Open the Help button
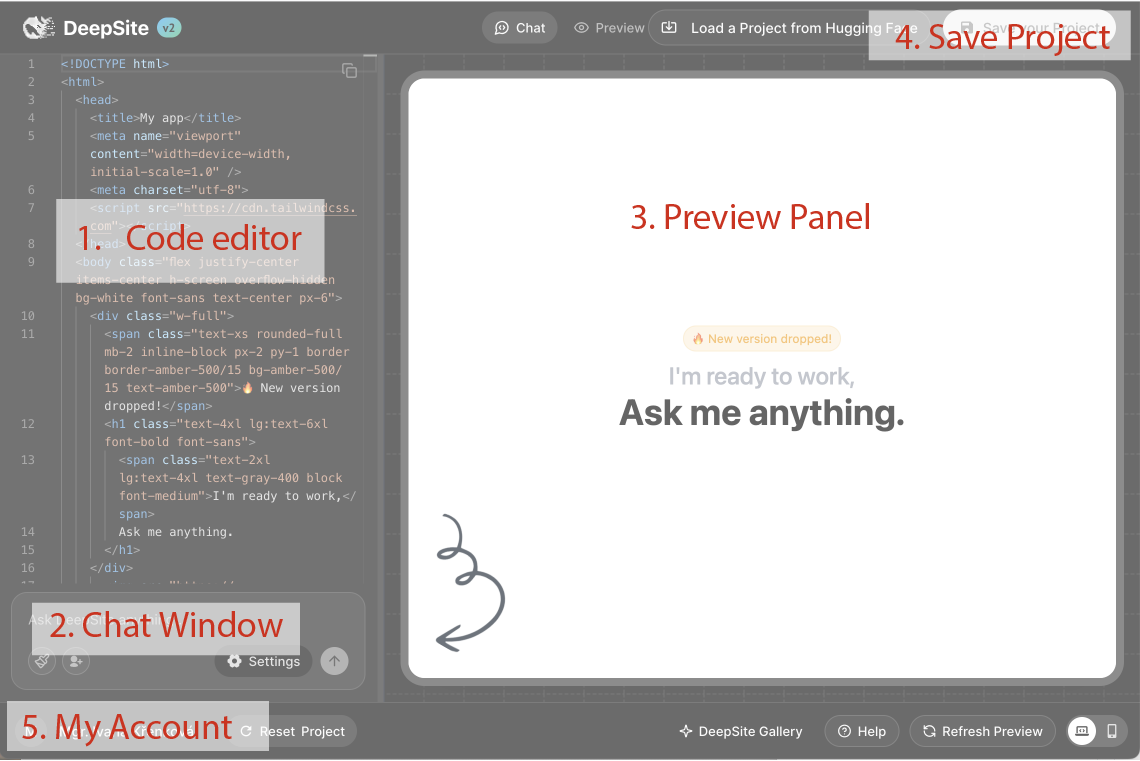1140x761 pixels. click(862, 731)
